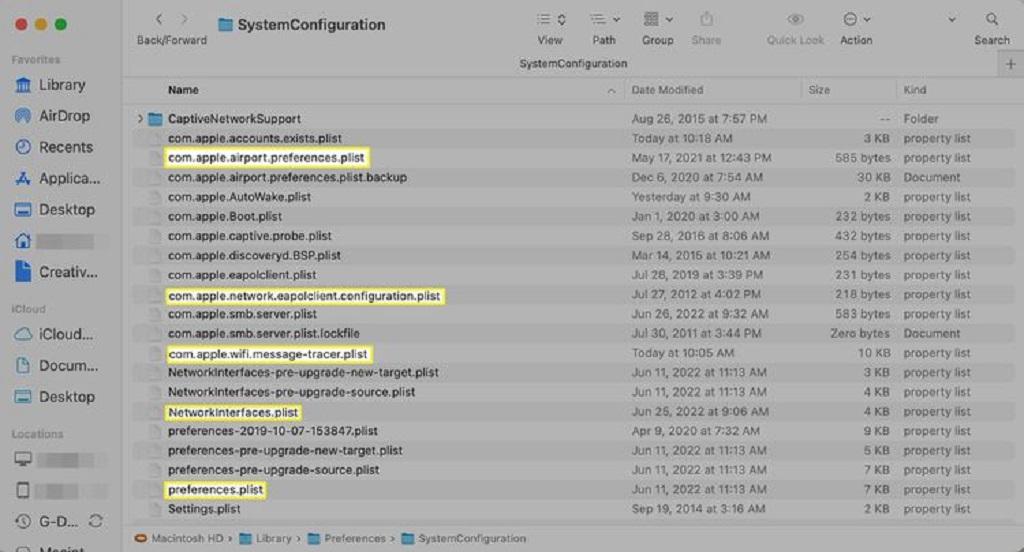This screenshot has height=552, width=1024.
Task: Open iCloud Drive in the sidebar
Action: click(x=54, y=334)
